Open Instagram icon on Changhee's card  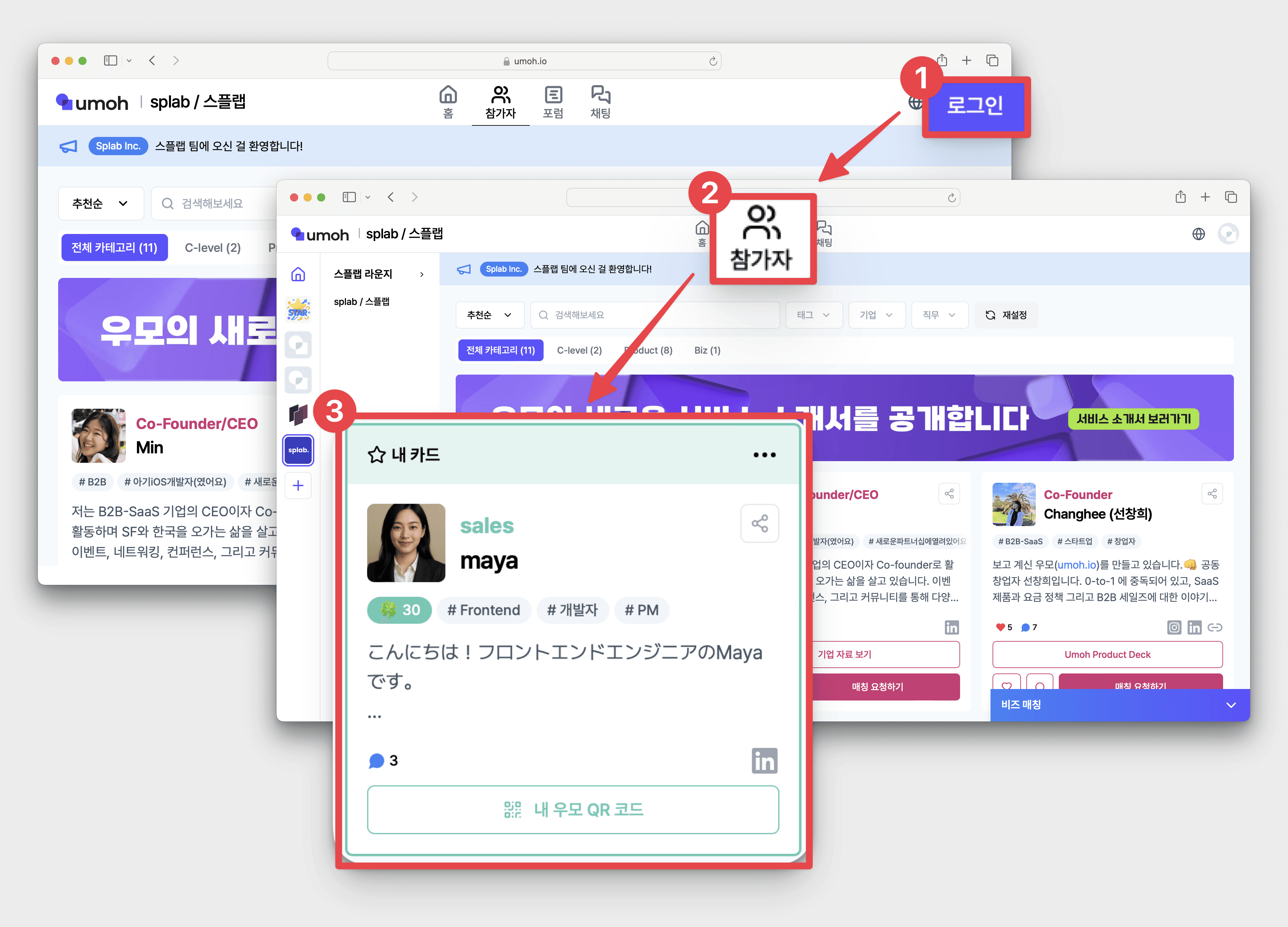pyautogui.click(x=1174, y=627)
